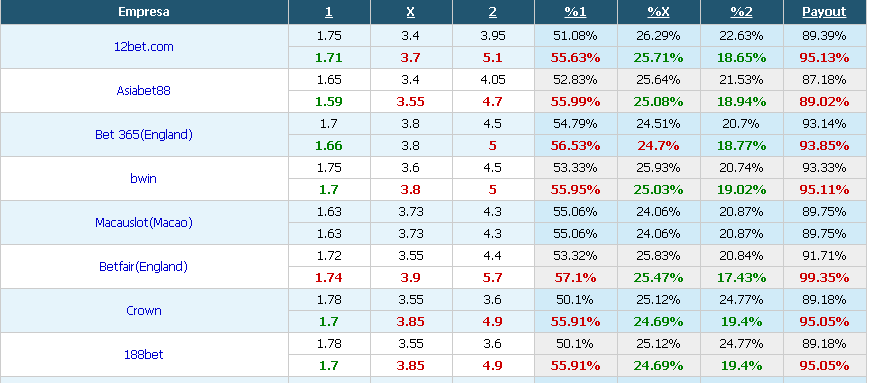The width and height of the screenshot is (873, 383).
Task: Open the Asiabet88 company link
Action: click(144, 91)
